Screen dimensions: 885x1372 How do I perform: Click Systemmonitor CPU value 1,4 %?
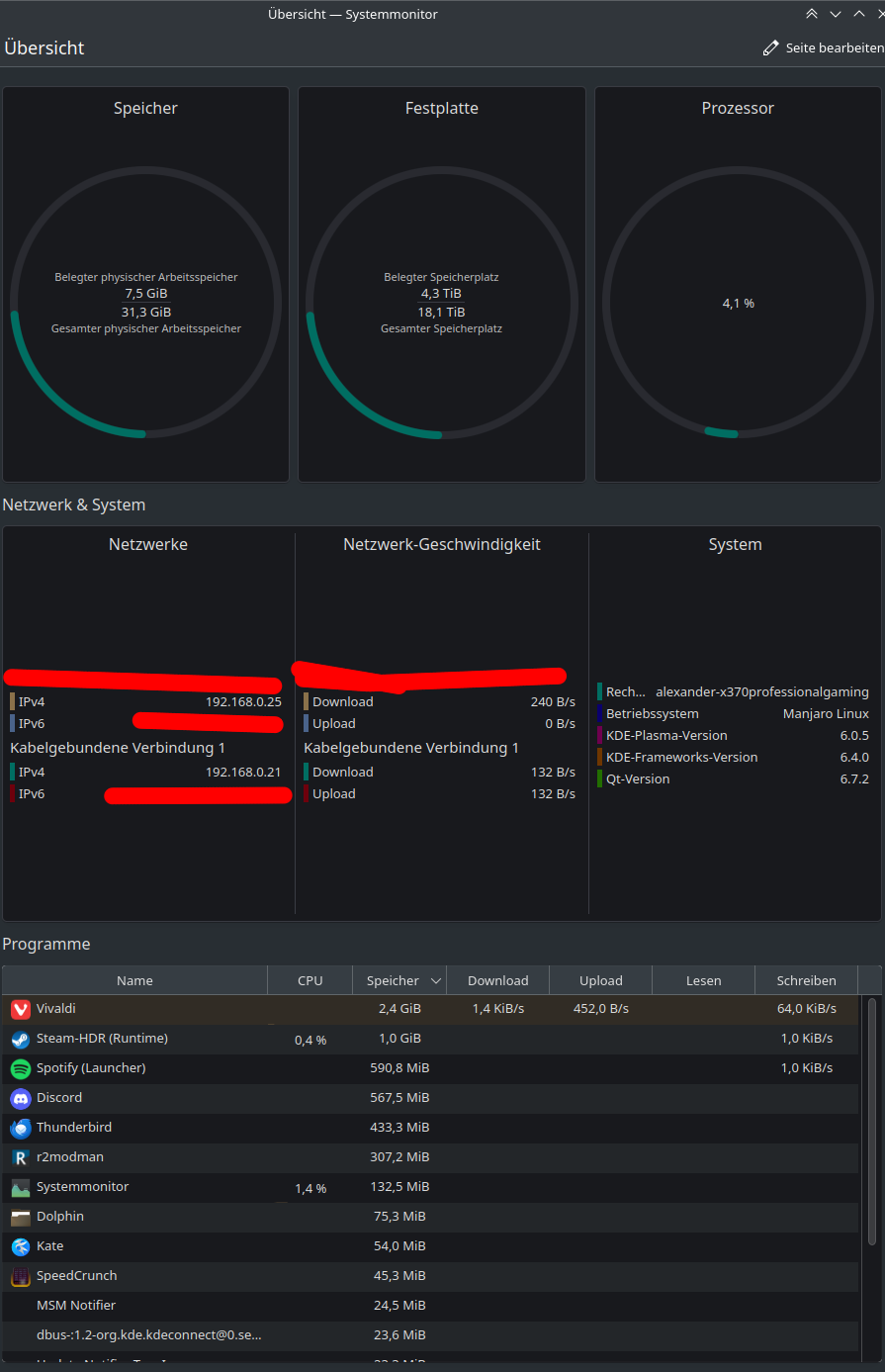[310, 1188]
